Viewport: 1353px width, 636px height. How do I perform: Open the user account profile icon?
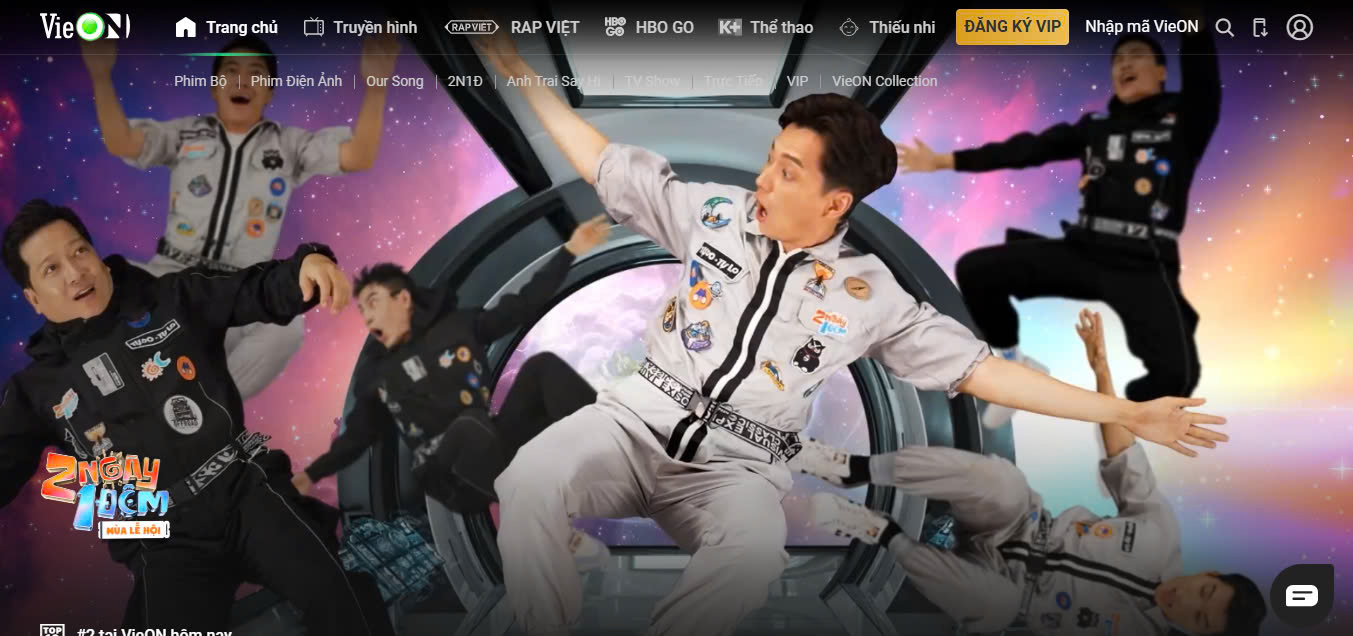pos(1299,27)
